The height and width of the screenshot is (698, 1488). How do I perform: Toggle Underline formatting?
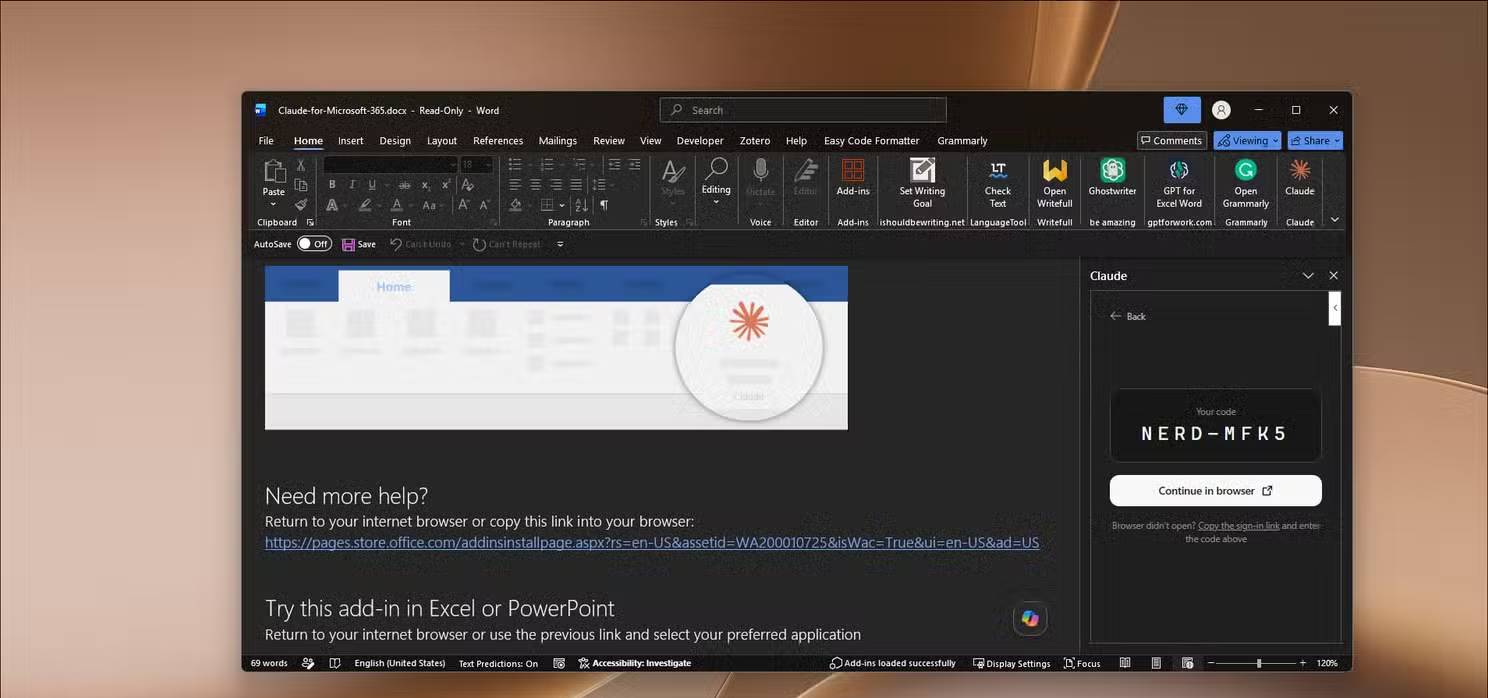pos(372,185)
